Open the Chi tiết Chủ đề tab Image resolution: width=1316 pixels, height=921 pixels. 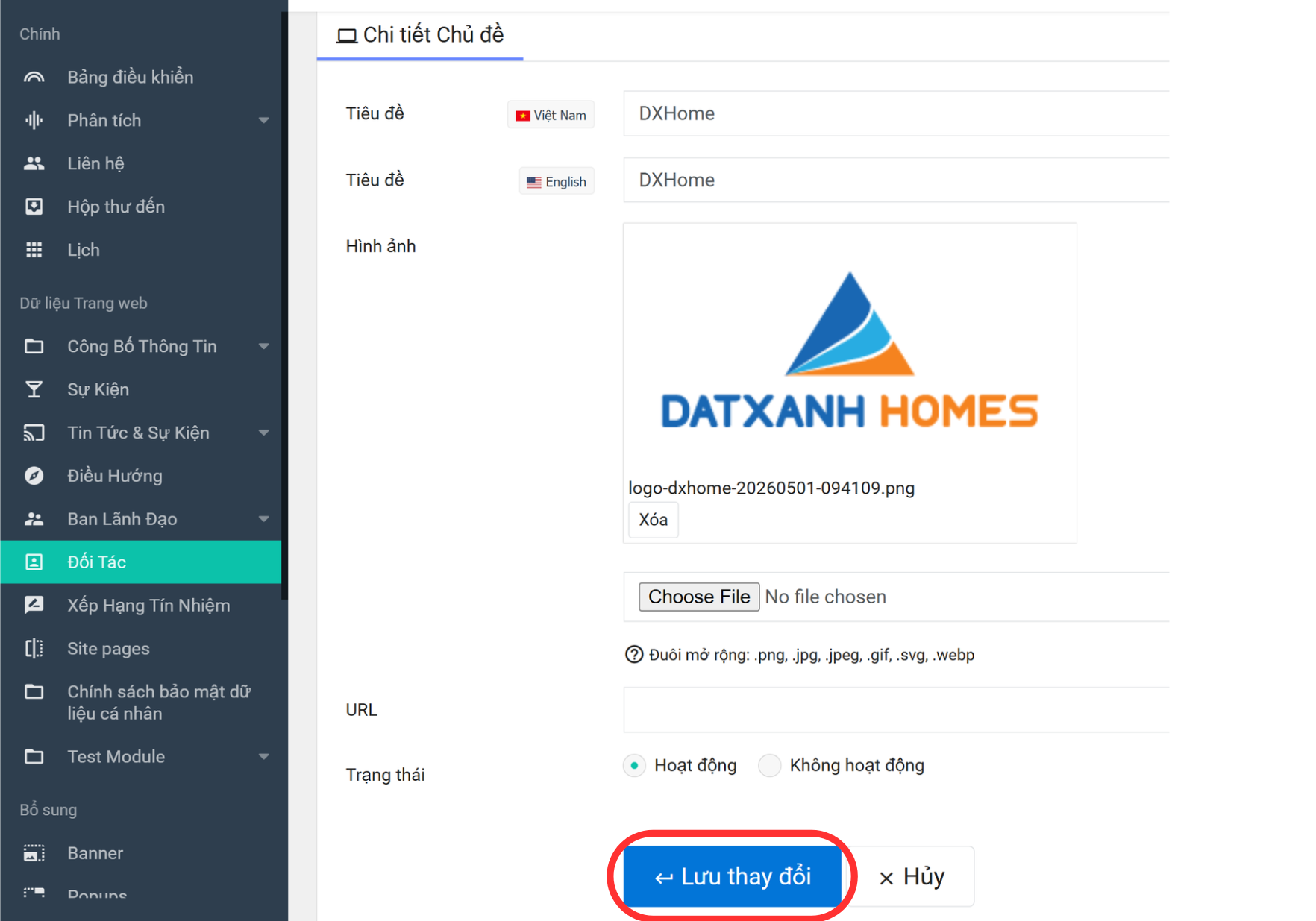(x=420, y=35)
